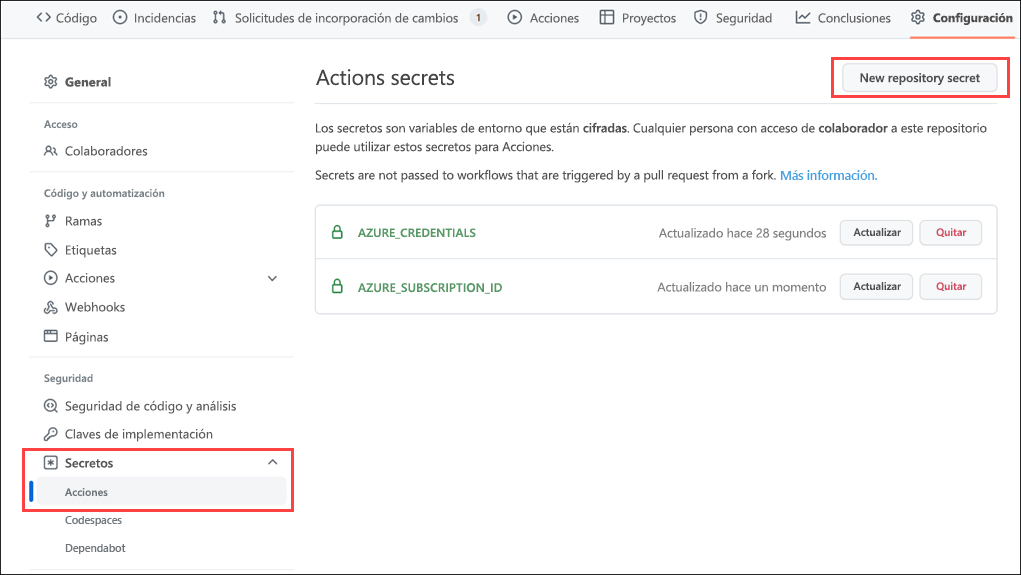Open General settings in sidebar
The width and height of the screenshot is (1021, 575).
(88, 82)
